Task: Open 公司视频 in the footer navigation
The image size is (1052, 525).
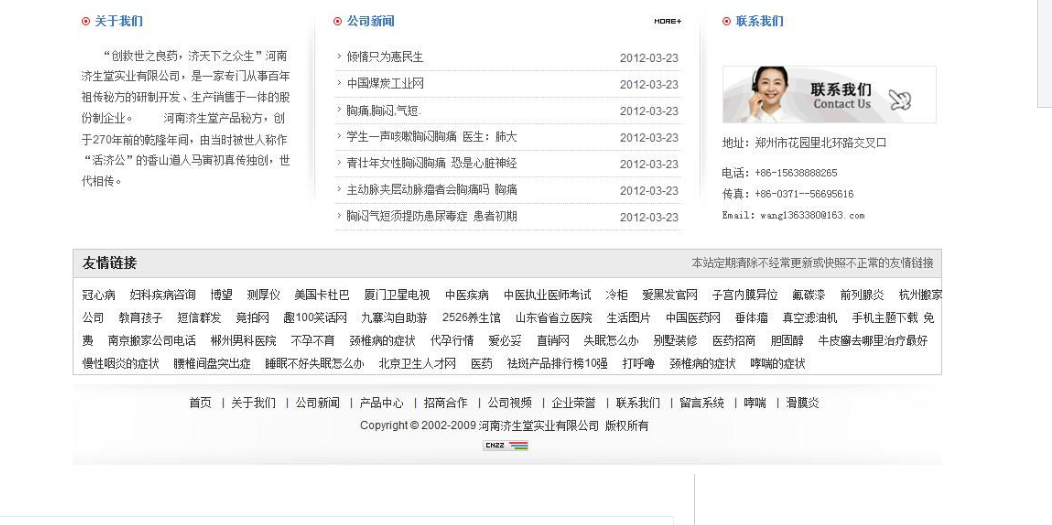Action: click(x=509, y=403)
